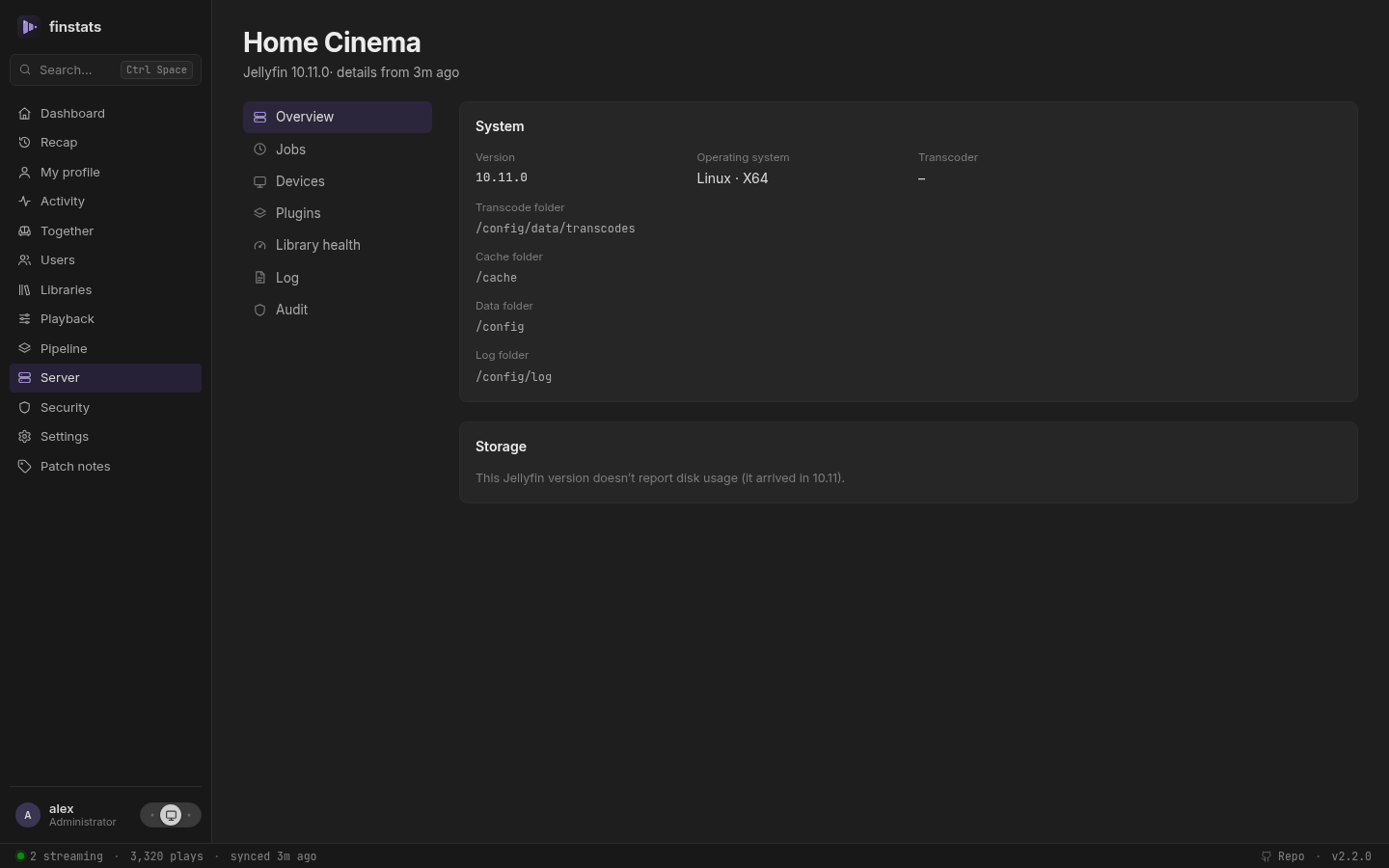The image size is (1389, 868).
Task: Click the 3,320 plays status text
Action: [167, 856]
